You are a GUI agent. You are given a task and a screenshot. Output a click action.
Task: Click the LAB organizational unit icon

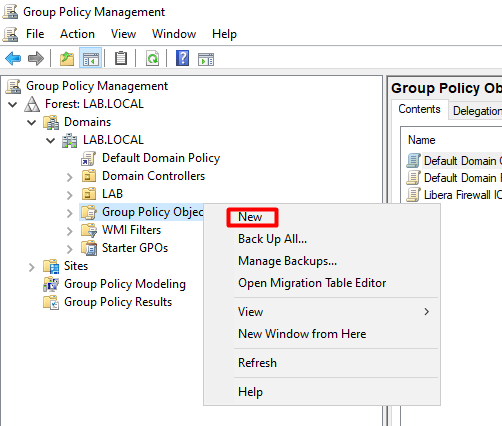coord(89,194)
